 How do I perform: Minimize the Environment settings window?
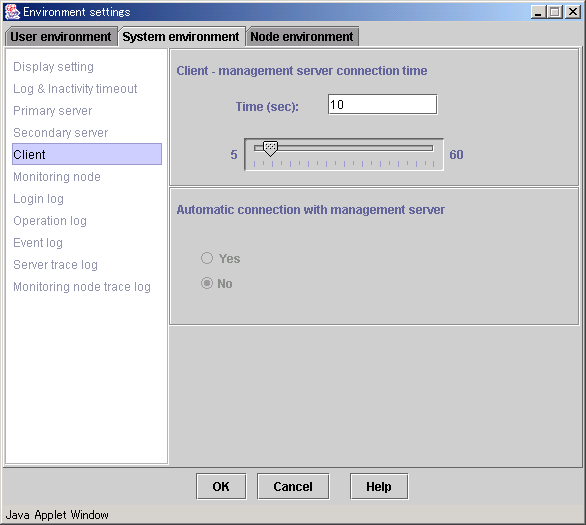(x=538, y=12)
